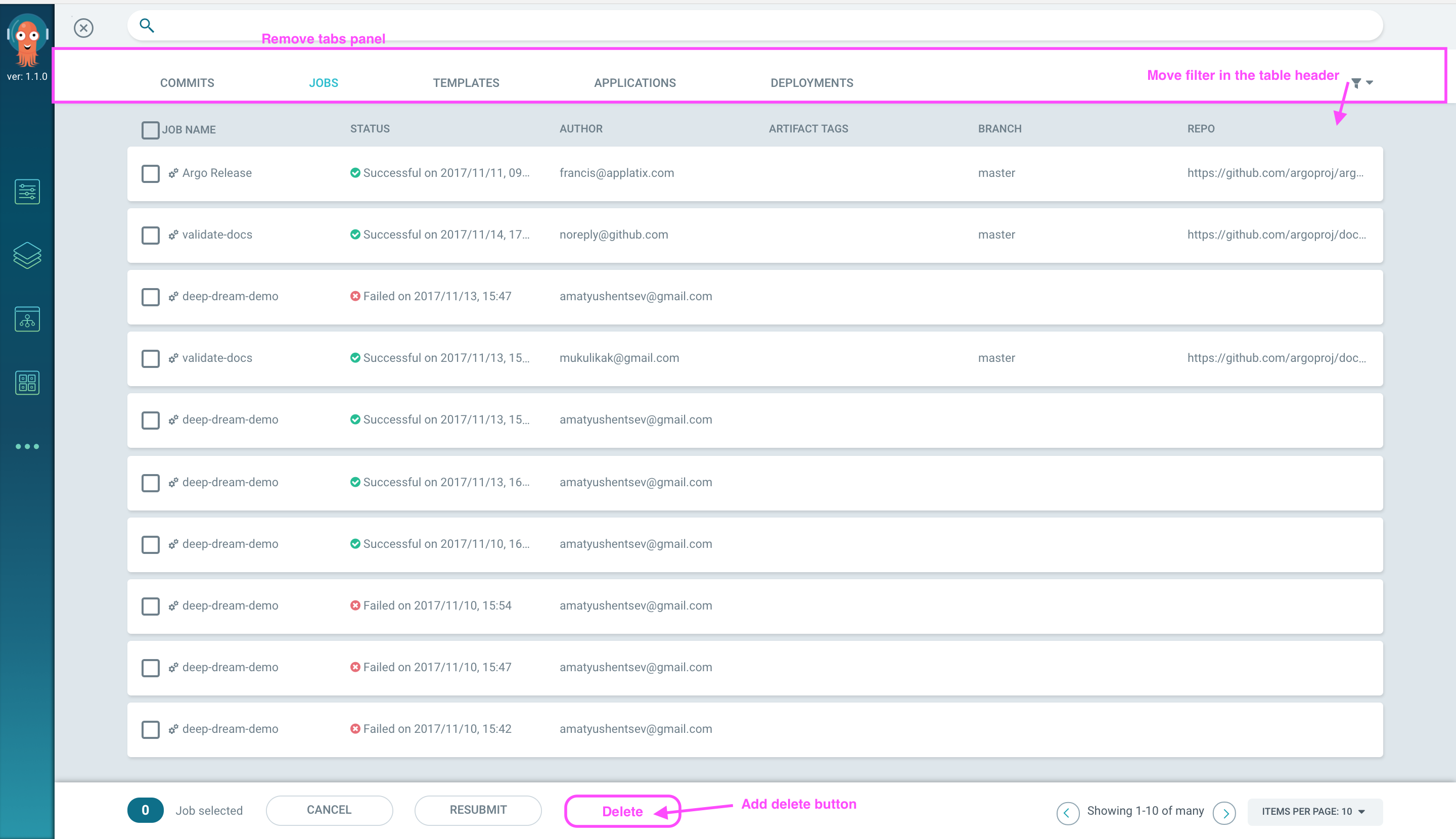Select the layers icon in the sidebar

[26, 255]
